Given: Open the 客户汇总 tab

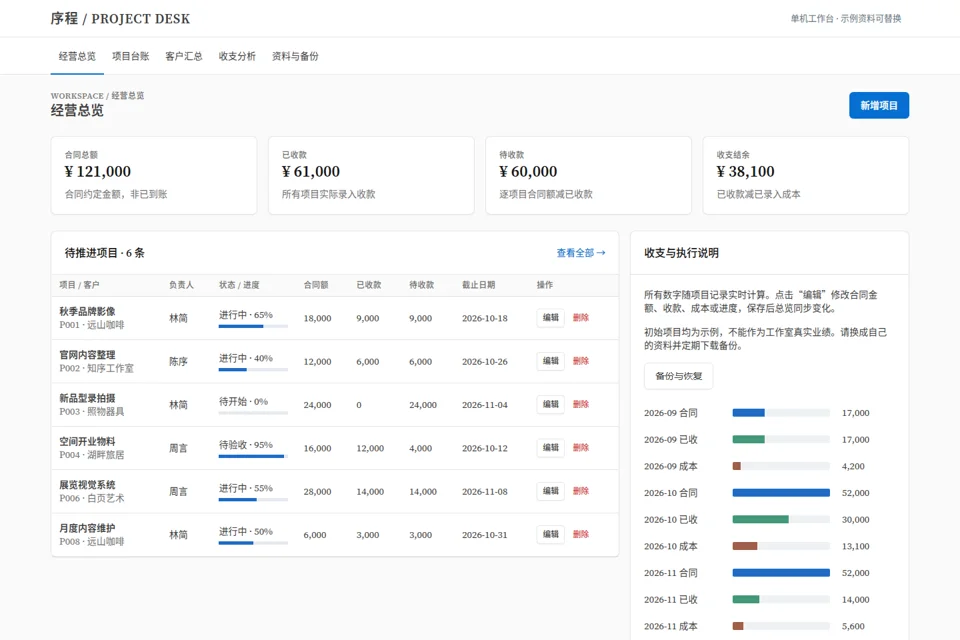Looking at the screenshot, I should [184, 56].
